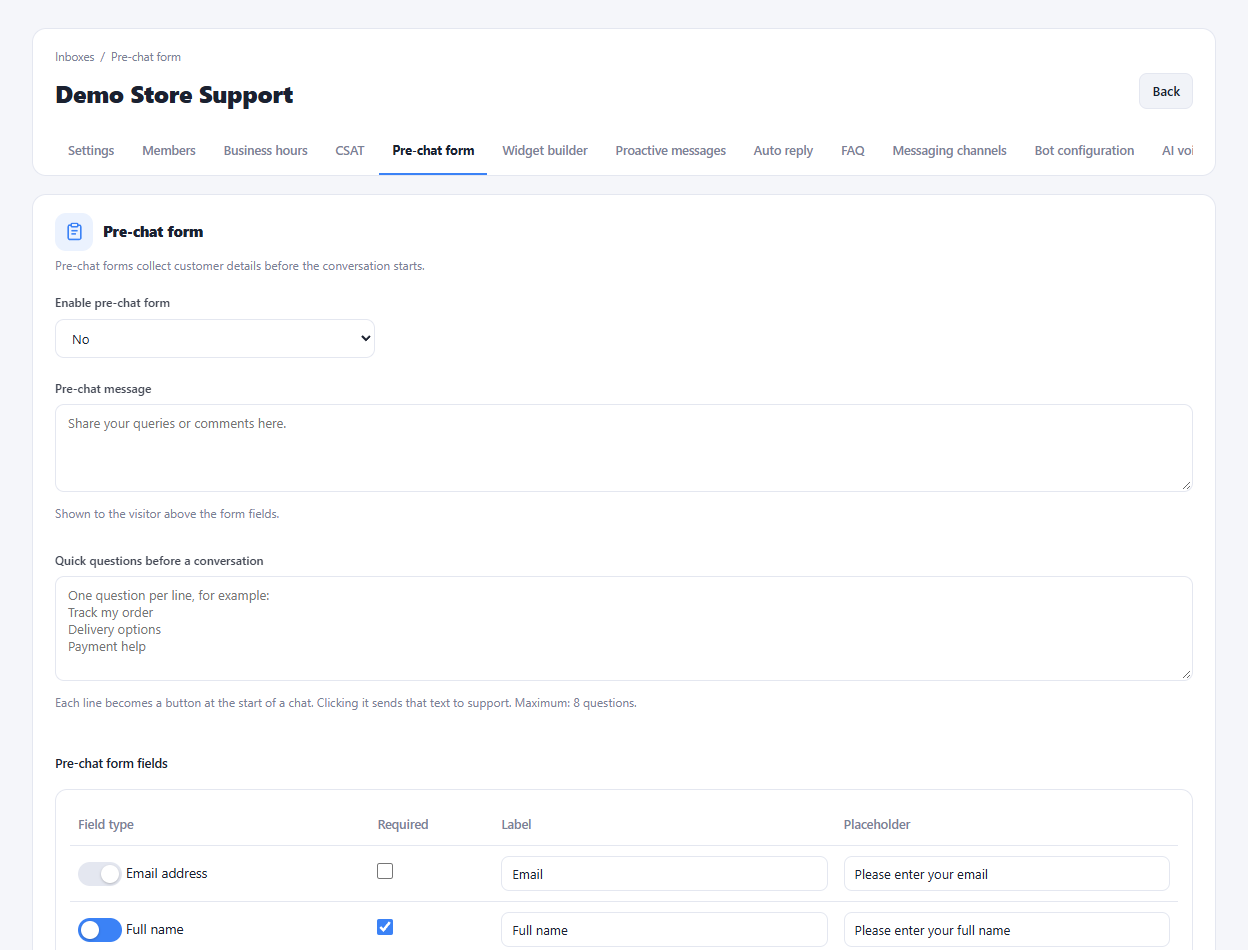Open the Widget builder tab
Image resolution: width=1248 pixels, height=950 pixels.
click(x=545, y=151)
